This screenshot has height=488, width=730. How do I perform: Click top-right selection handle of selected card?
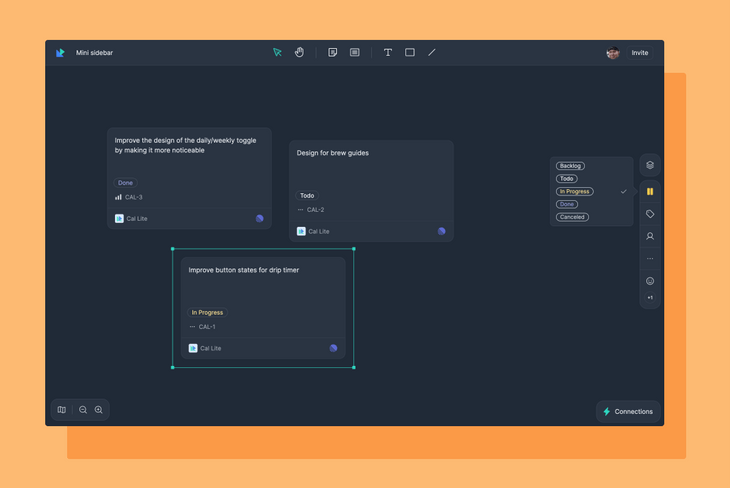(x=354, y=249)
